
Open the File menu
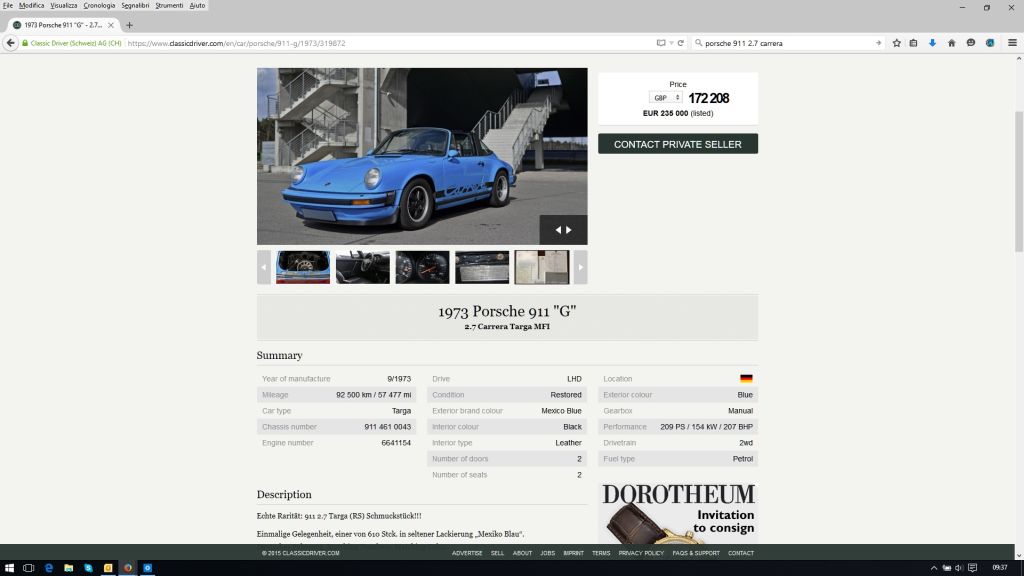[8, 5]
